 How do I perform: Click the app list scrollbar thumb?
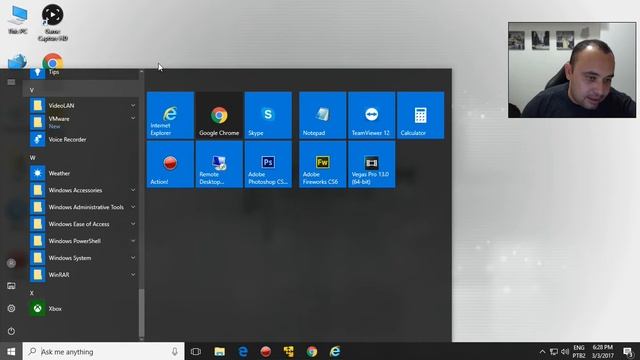142,312
